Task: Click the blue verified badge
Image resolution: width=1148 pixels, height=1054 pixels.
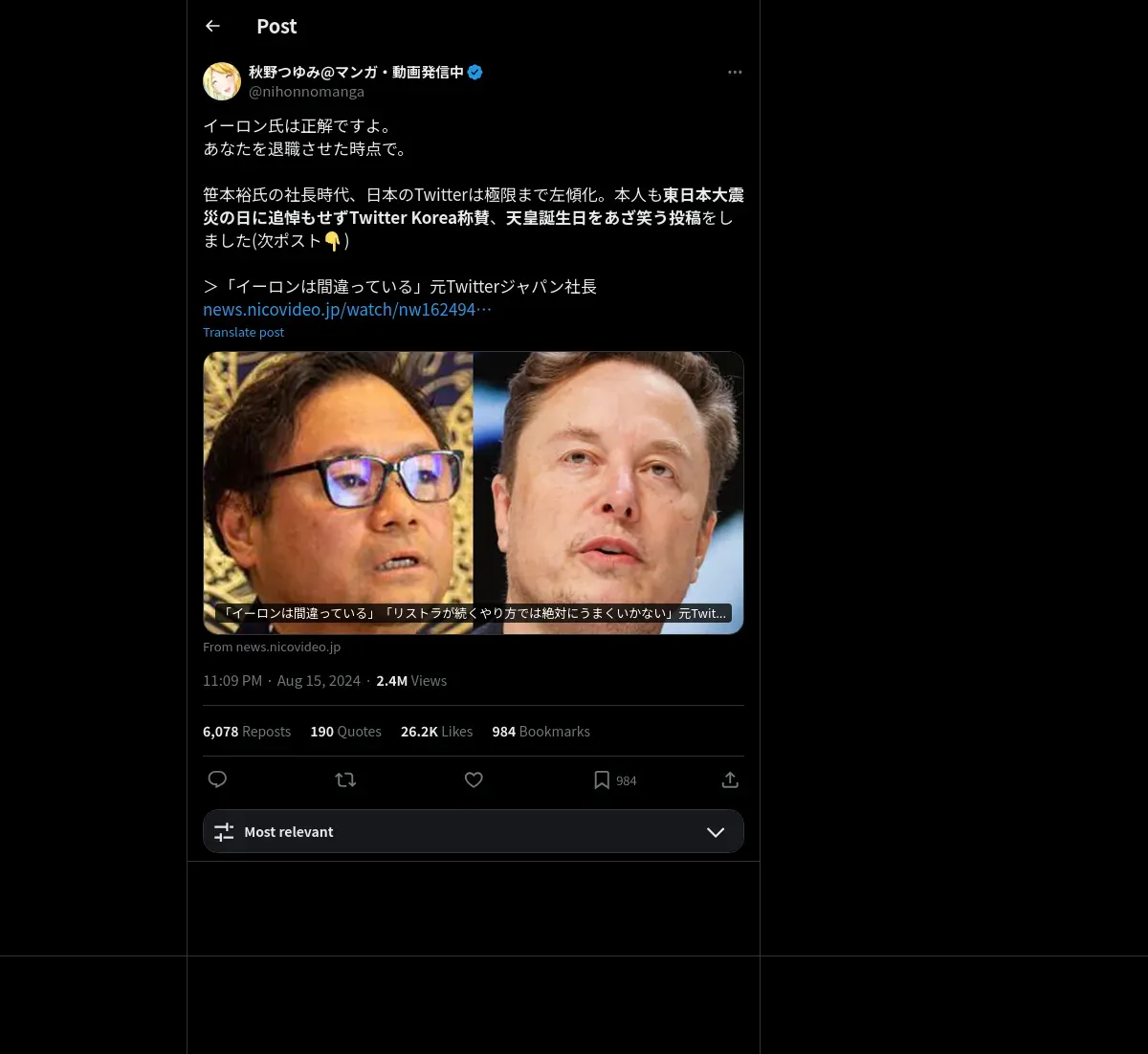Action: (475, 72)
